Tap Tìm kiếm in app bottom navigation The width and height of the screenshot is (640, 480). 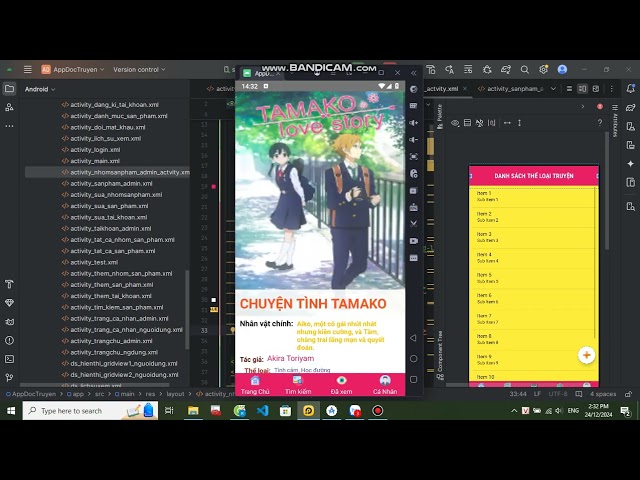click(298, 385)
